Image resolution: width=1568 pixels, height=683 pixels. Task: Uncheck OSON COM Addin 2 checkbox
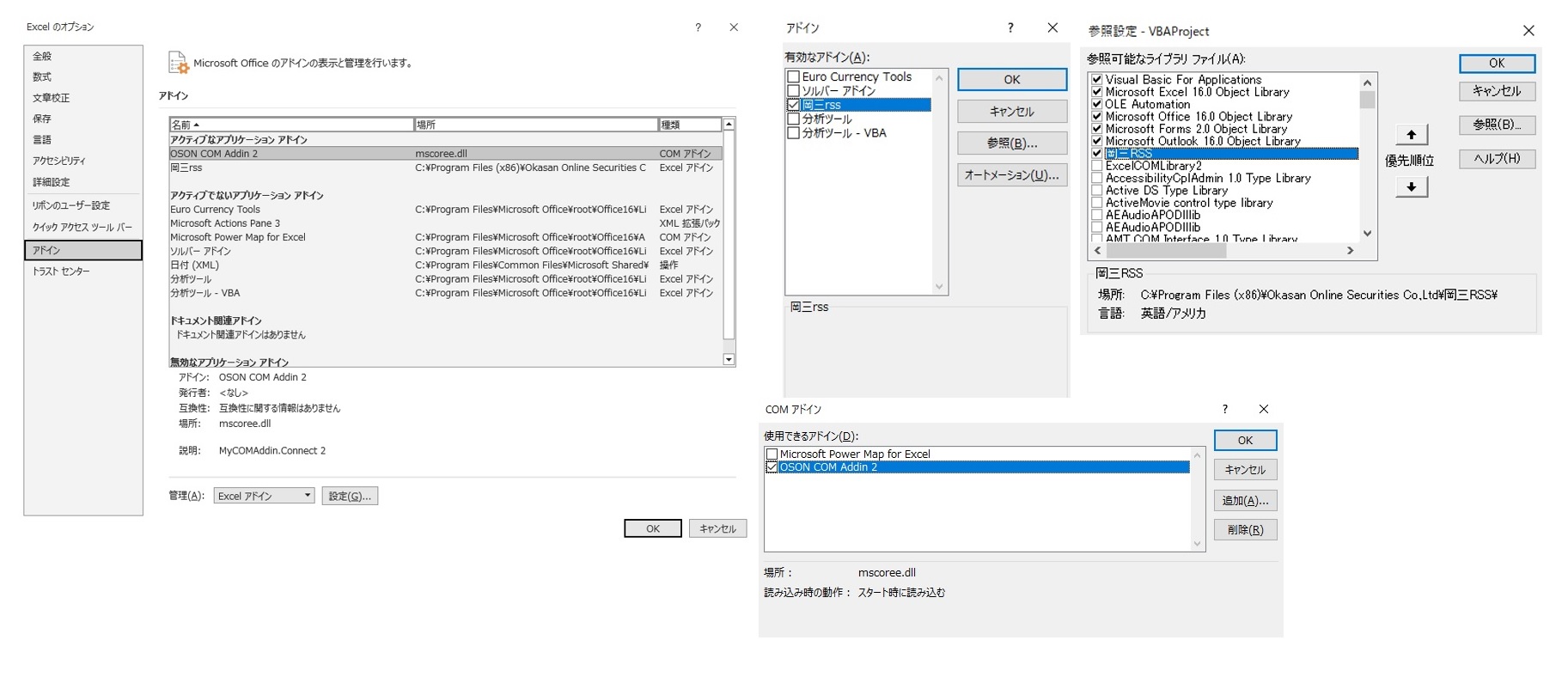point(772,467)
